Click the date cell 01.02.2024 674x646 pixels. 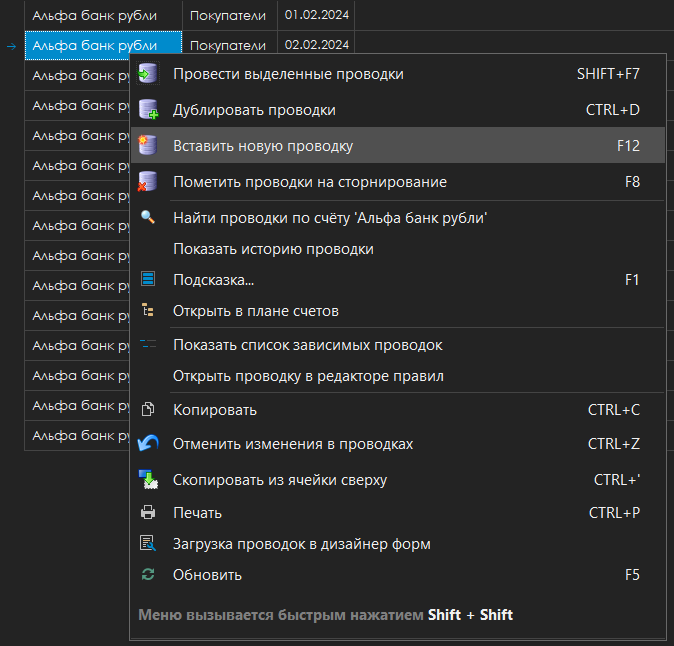point(316,15)
